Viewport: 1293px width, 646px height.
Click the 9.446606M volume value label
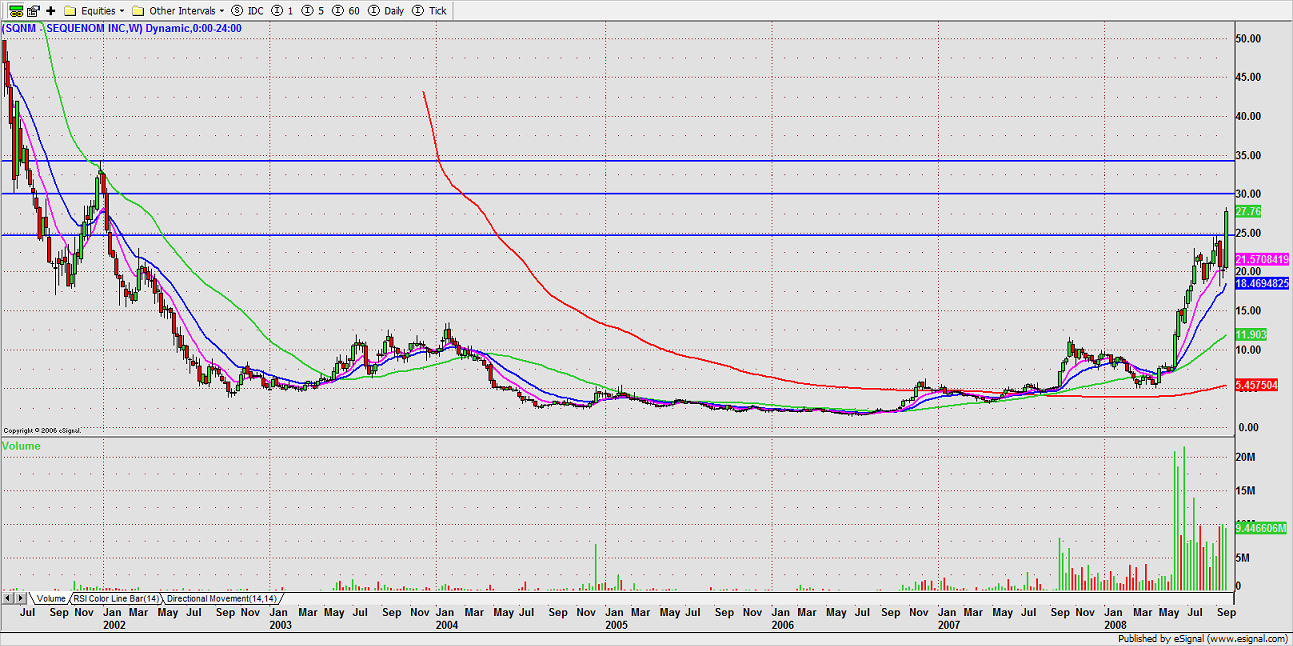tap(1260, 526)
